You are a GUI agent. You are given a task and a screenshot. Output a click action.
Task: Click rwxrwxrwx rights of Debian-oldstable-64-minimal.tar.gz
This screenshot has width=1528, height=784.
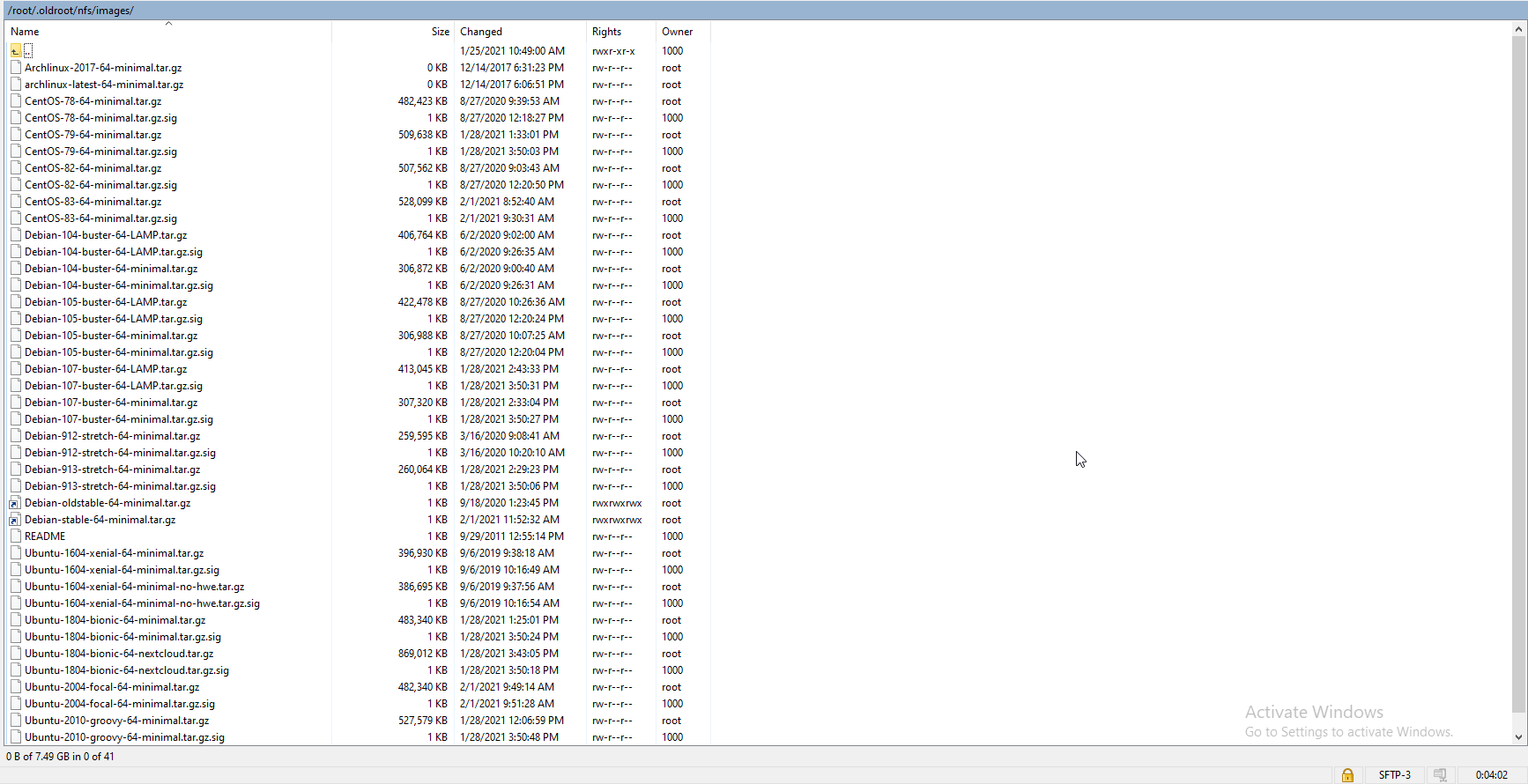[x=617, y=503]
